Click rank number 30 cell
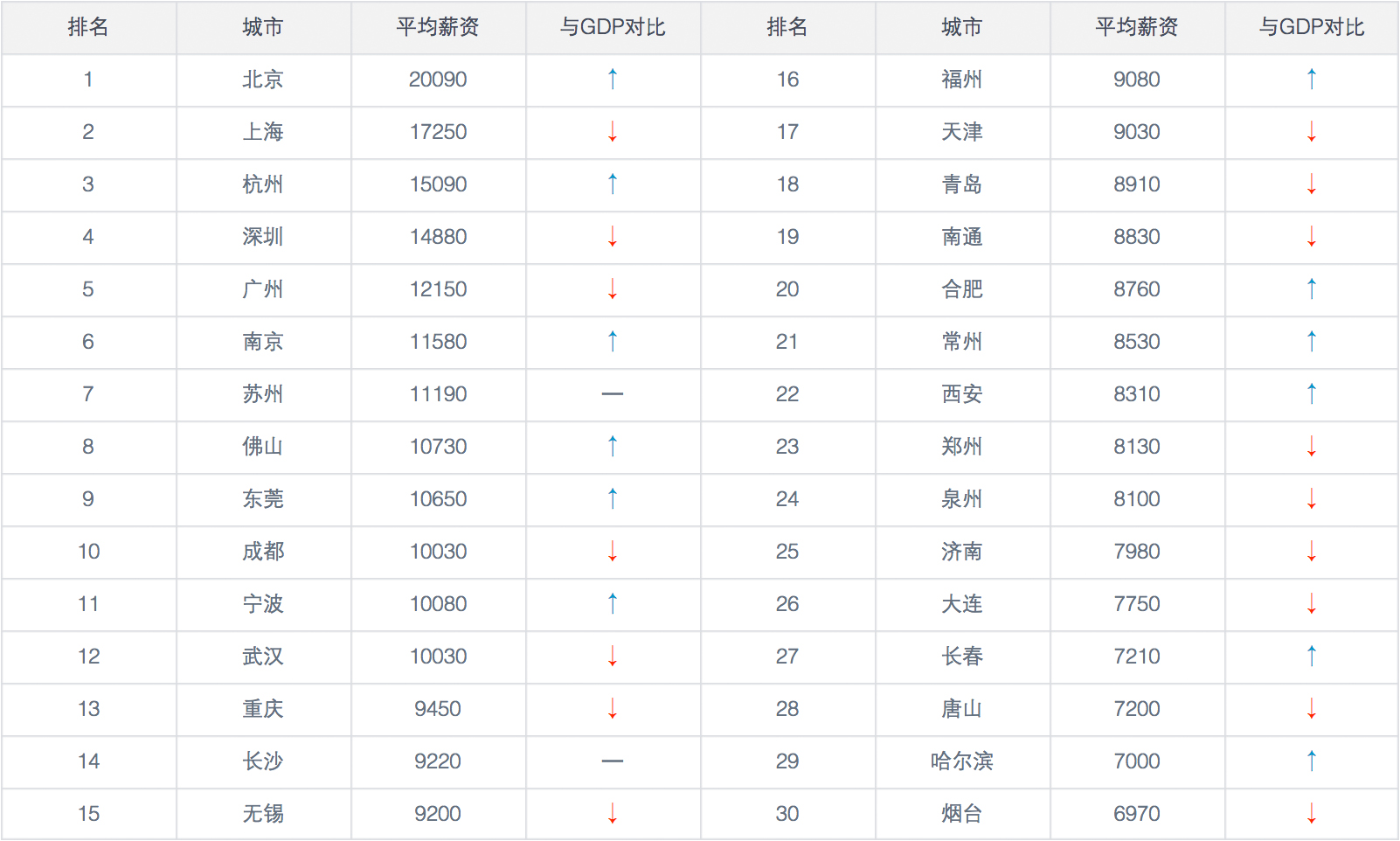This screenshot has height=841, width=1400. (787, 814)
